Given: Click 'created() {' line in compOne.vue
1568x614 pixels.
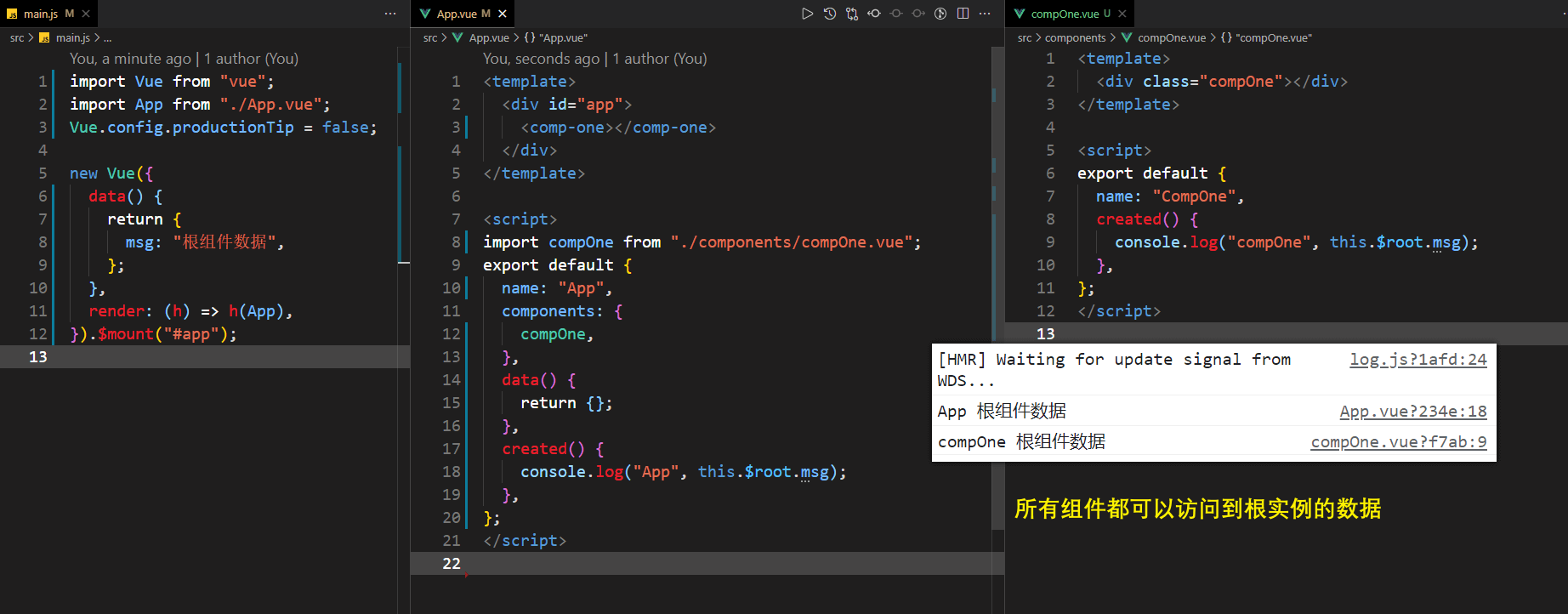Looking at the screenshot, I should [1148, 219].
